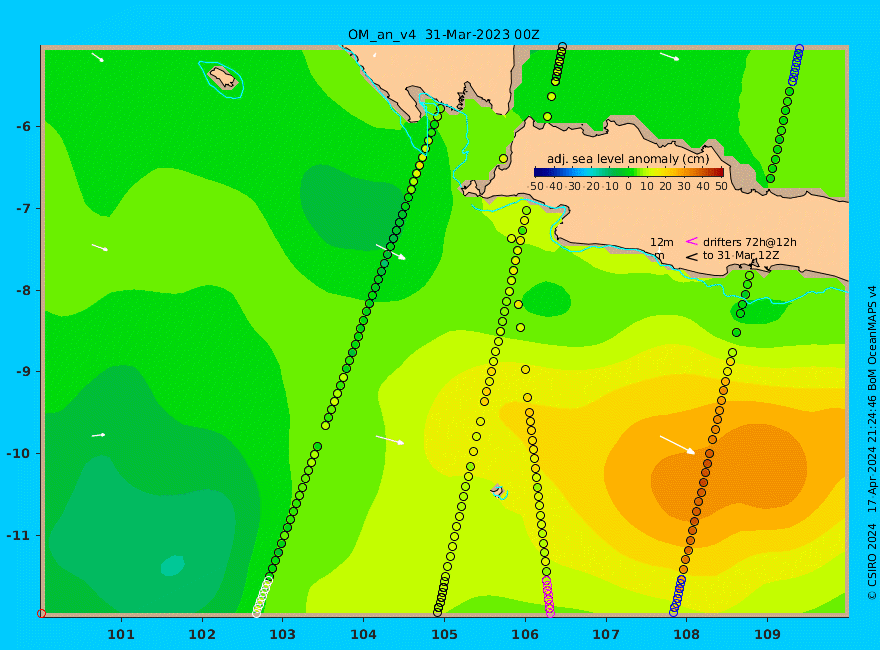
Task: Click the longitude label 107
Action: point(606,634)
